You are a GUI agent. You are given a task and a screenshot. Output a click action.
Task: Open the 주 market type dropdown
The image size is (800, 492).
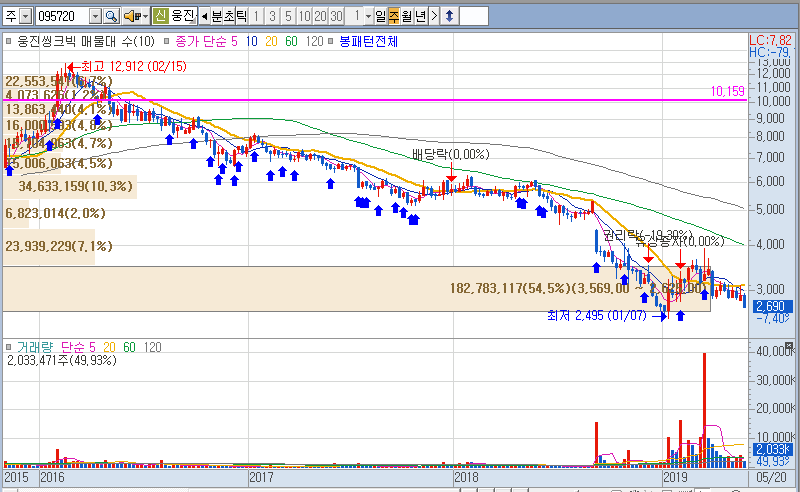tap(26, 17)
